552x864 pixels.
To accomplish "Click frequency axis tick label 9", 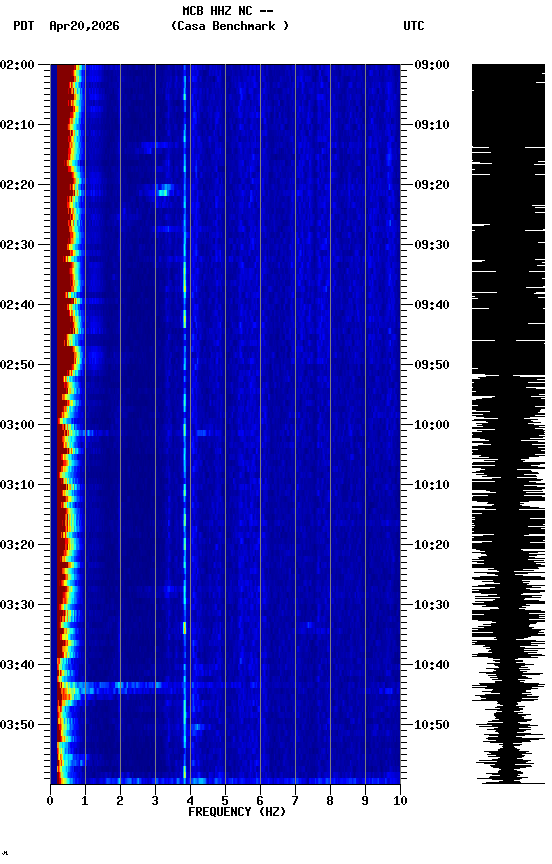I will [365, 801].
